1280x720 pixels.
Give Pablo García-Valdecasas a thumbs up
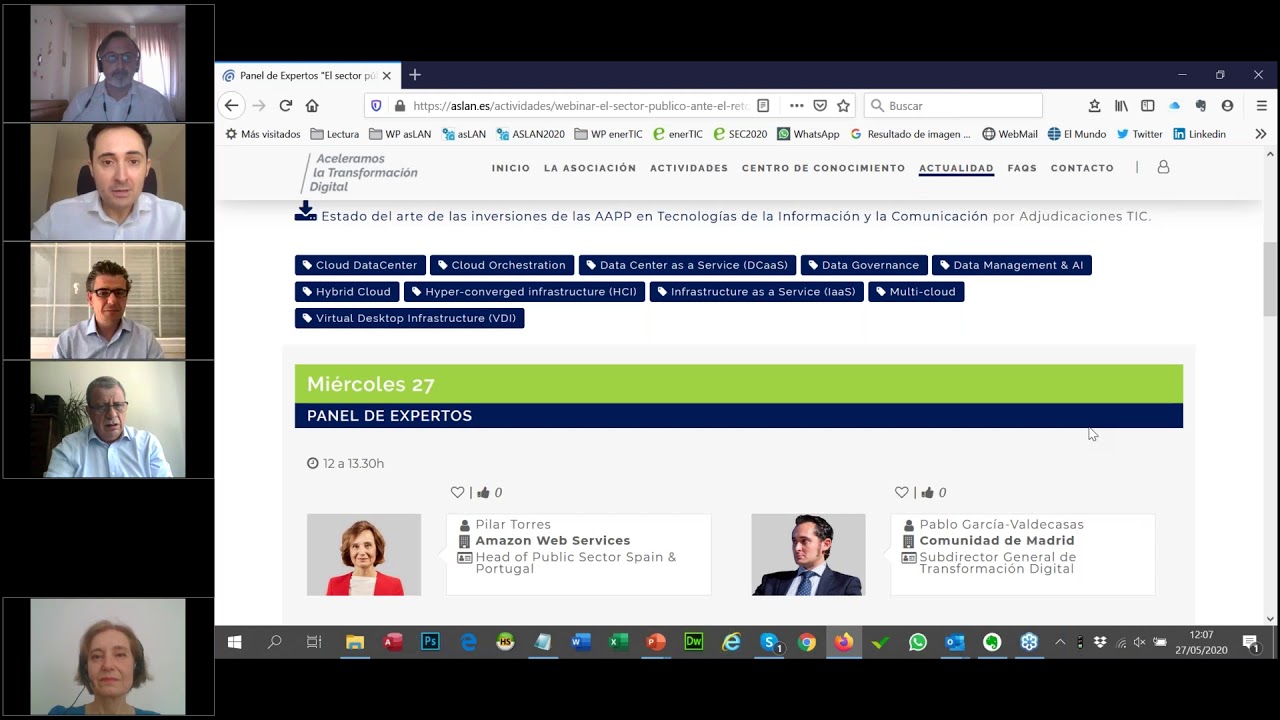[928, 492]
